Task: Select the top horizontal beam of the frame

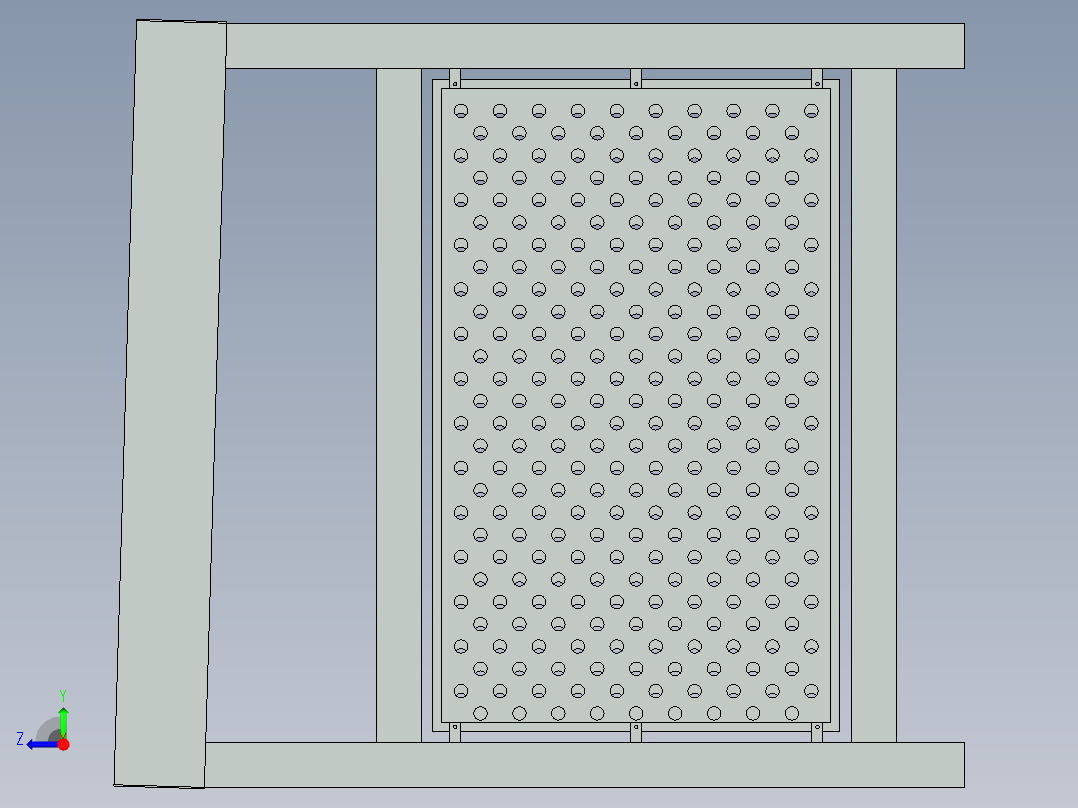Action: pyautogui.click(x=595, y=46)
